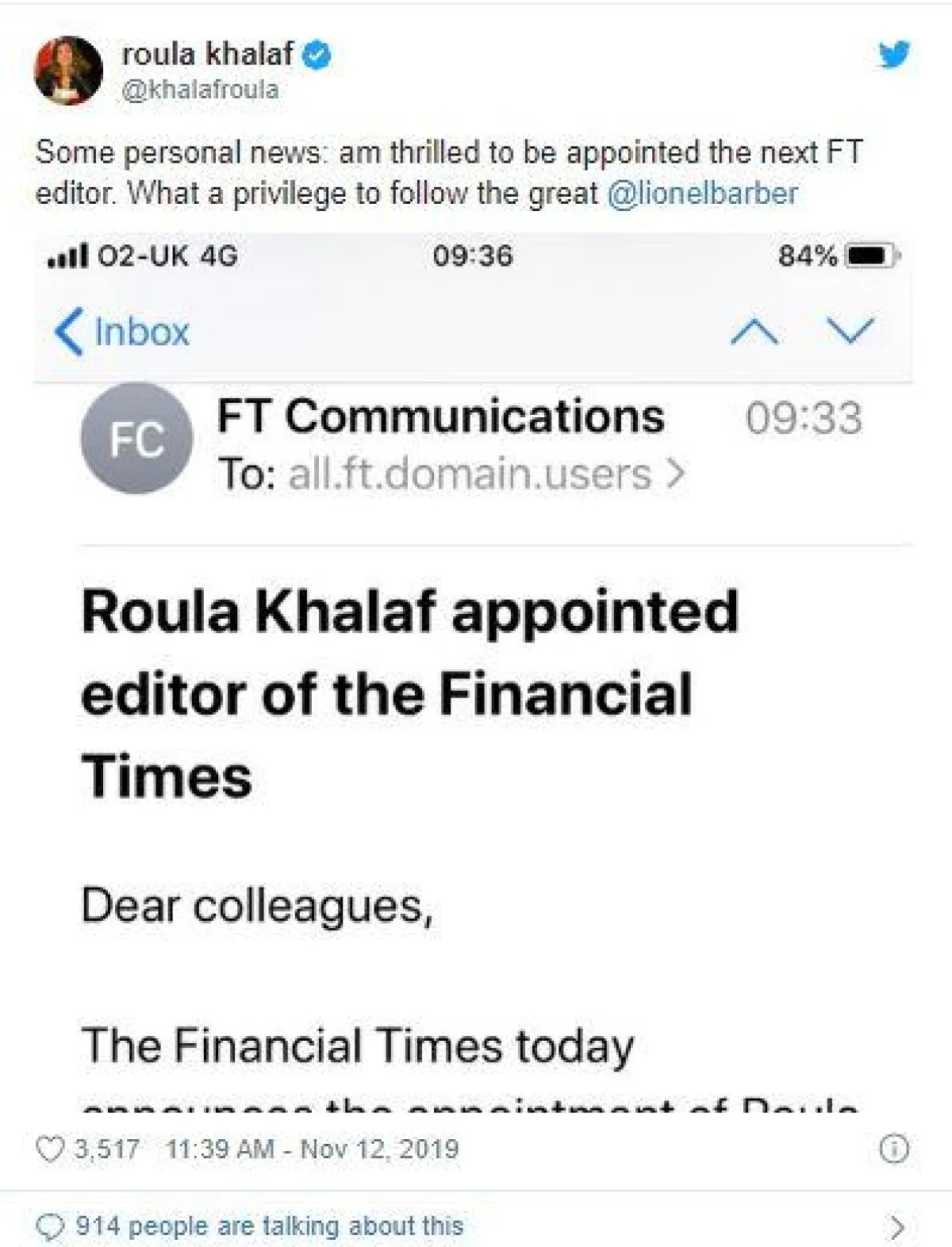Go to next email with down arrow
The height and width of the screenshot is (1247, 952).
click(x=849, y=332)
